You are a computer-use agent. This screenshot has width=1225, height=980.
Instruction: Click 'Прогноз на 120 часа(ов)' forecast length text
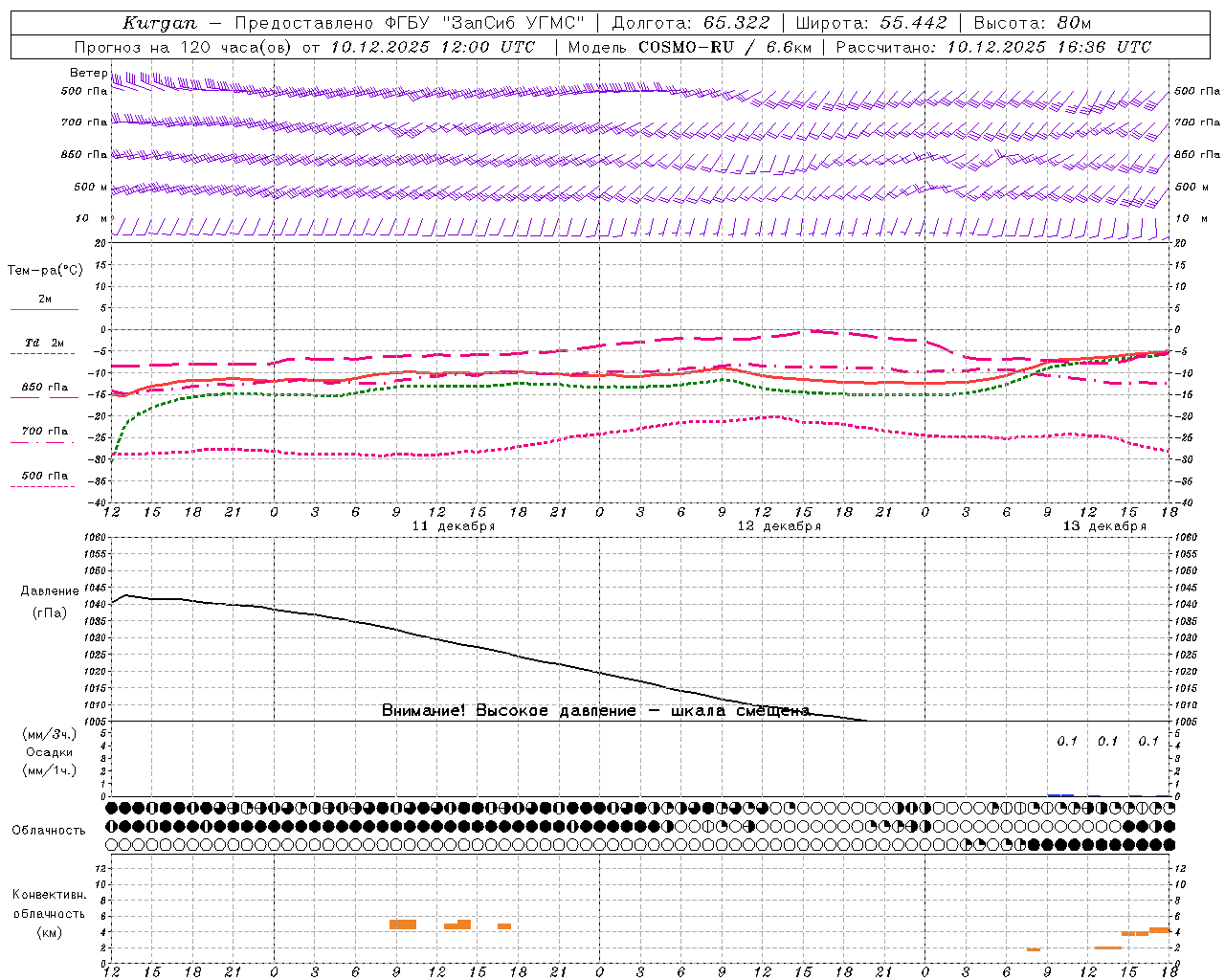(x=184, y=47)
